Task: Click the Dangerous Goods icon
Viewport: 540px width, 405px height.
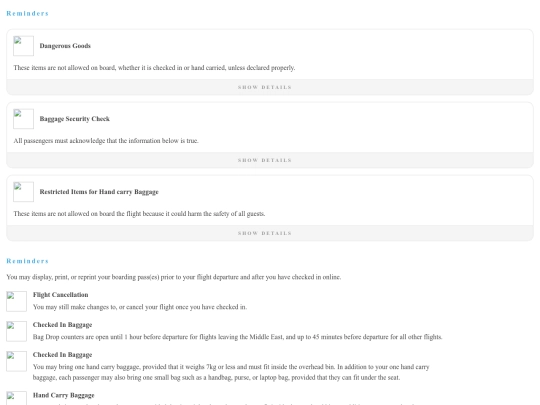Action: click(23, 46)
